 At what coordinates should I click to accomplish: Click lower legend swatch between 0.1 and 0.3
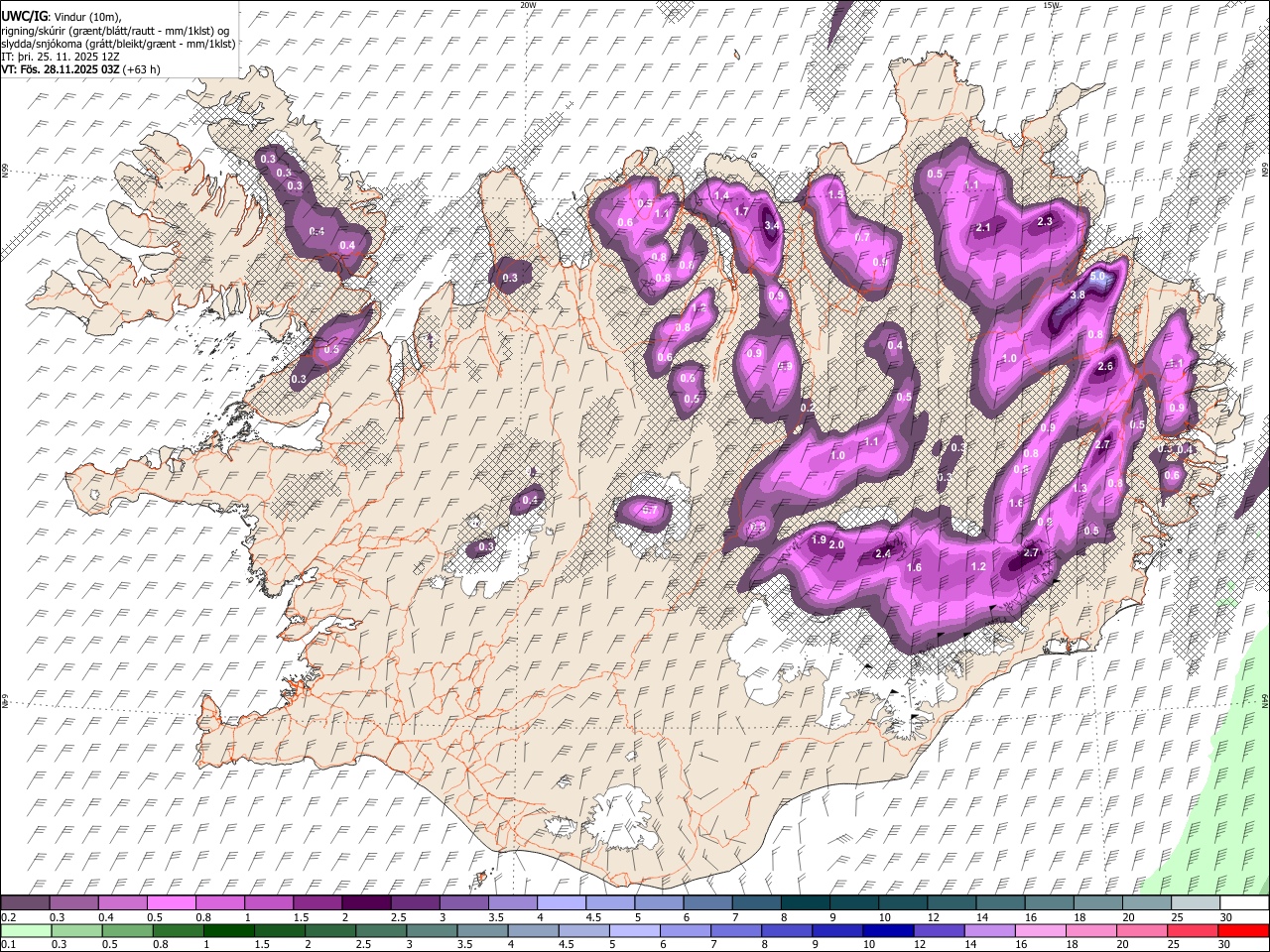(25, 930)
